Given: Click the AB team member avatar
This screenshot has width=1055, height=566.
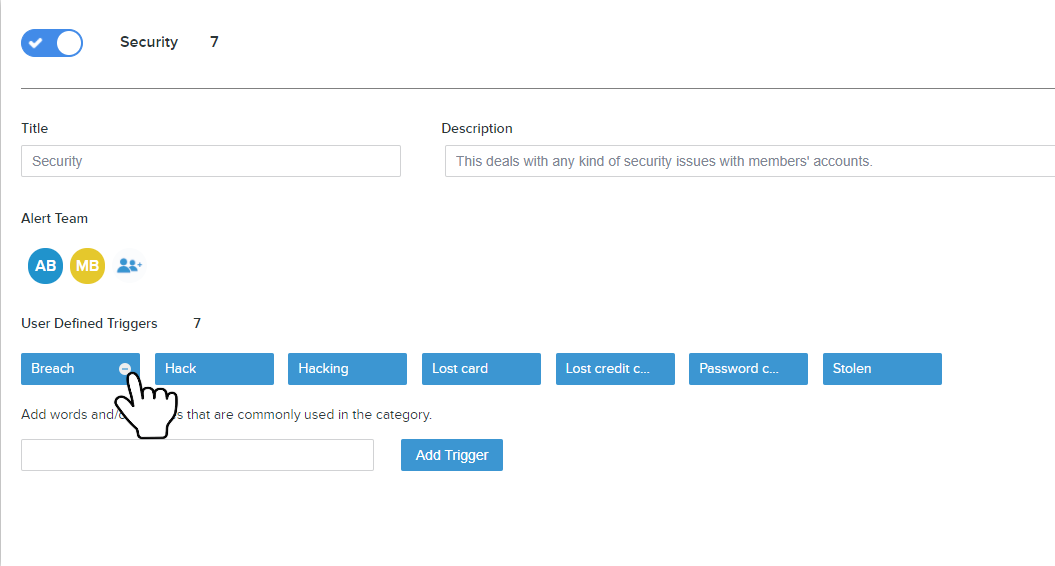Looking at the screenshot, I should point(46,266).
